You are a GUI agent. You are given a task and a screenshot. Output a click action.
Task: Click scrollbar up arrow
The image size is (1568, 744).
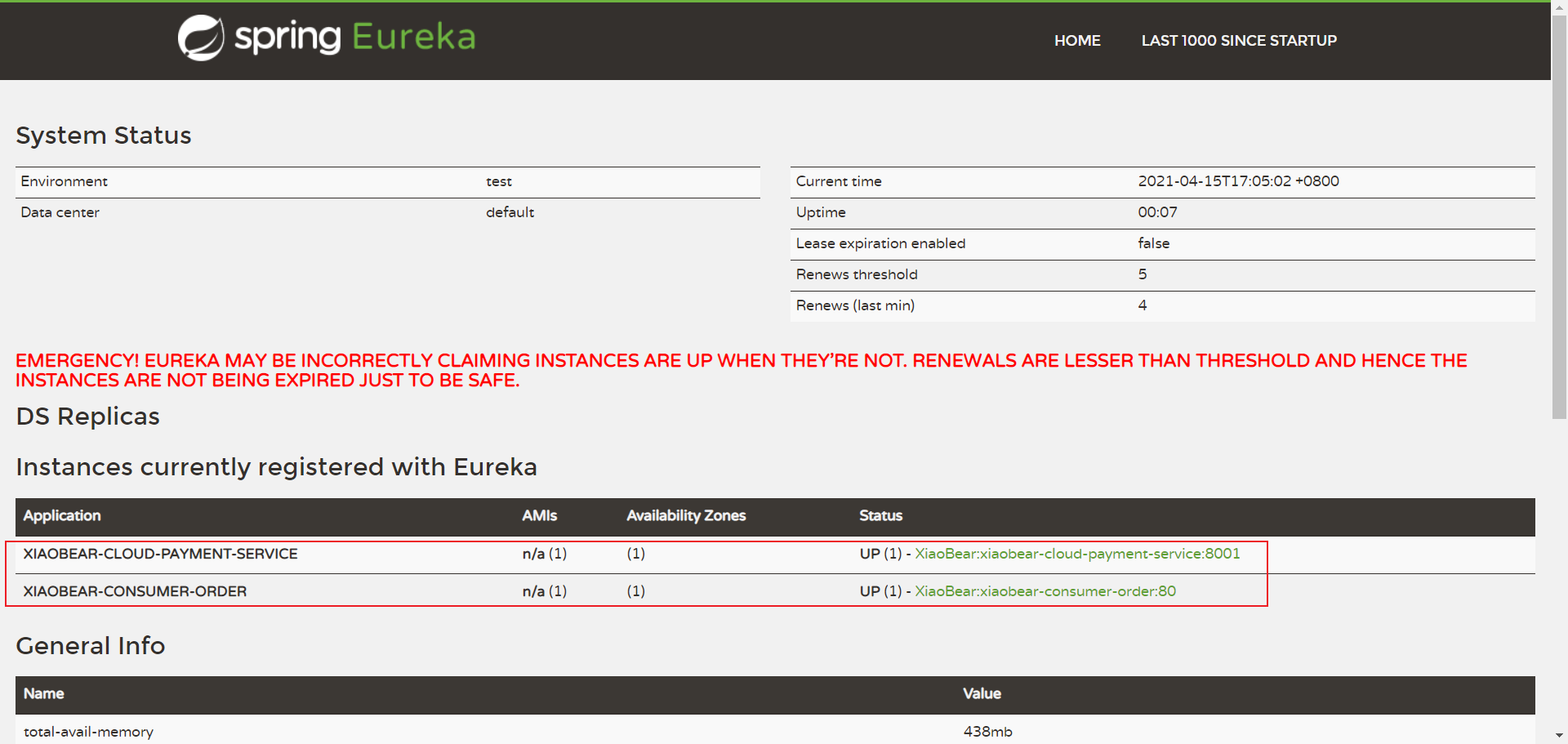[x=1559, y=7]
